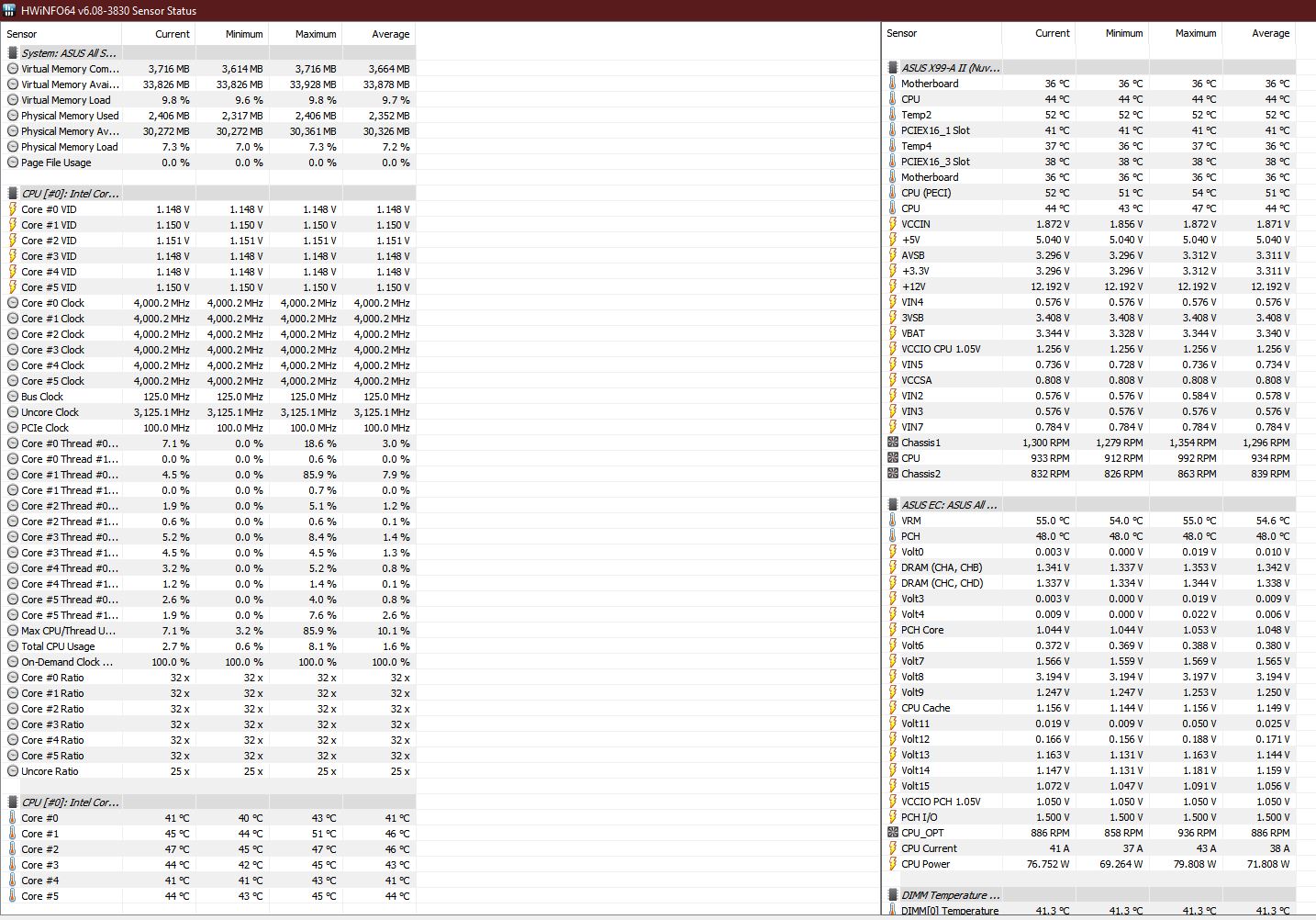
Task: Click the thermometer icon beside Core #5 temperature
Action: 13,896
